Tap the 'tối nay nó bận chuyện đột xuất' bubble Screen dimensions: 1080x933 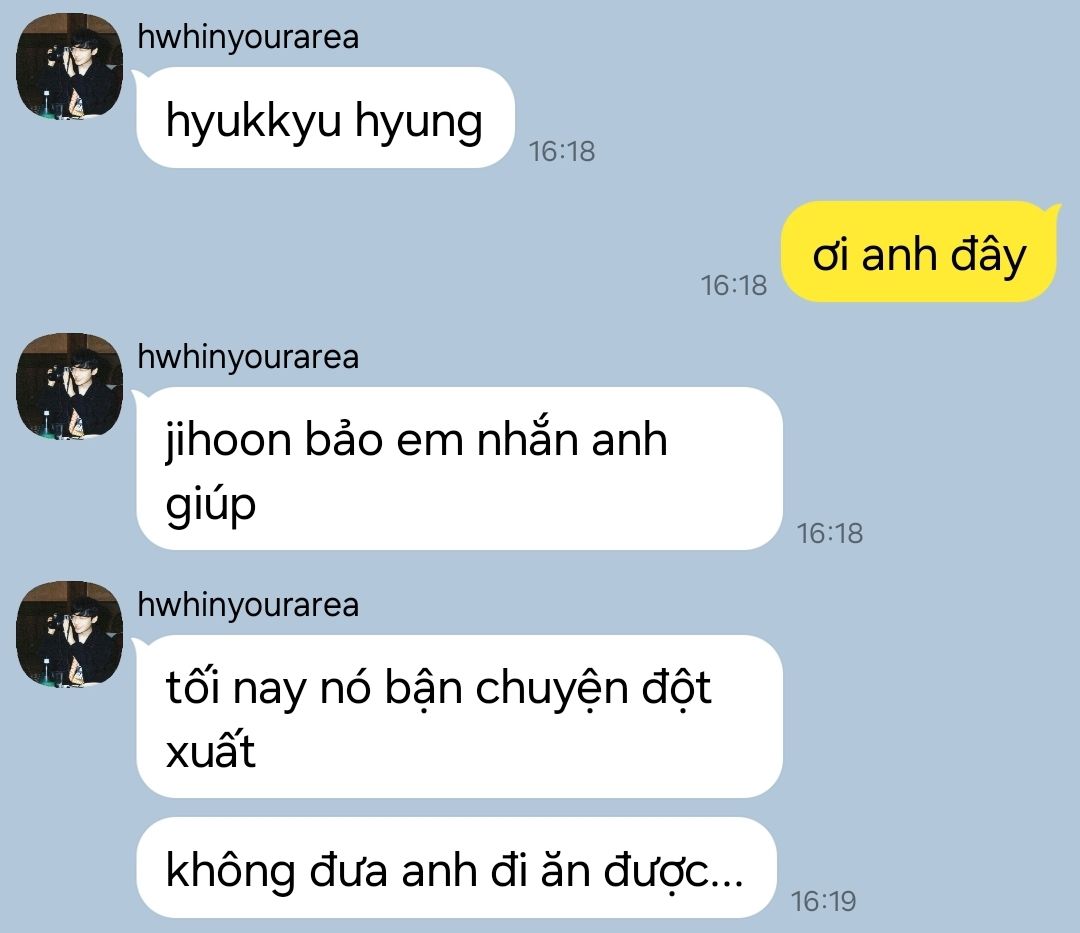click(459, 716)
